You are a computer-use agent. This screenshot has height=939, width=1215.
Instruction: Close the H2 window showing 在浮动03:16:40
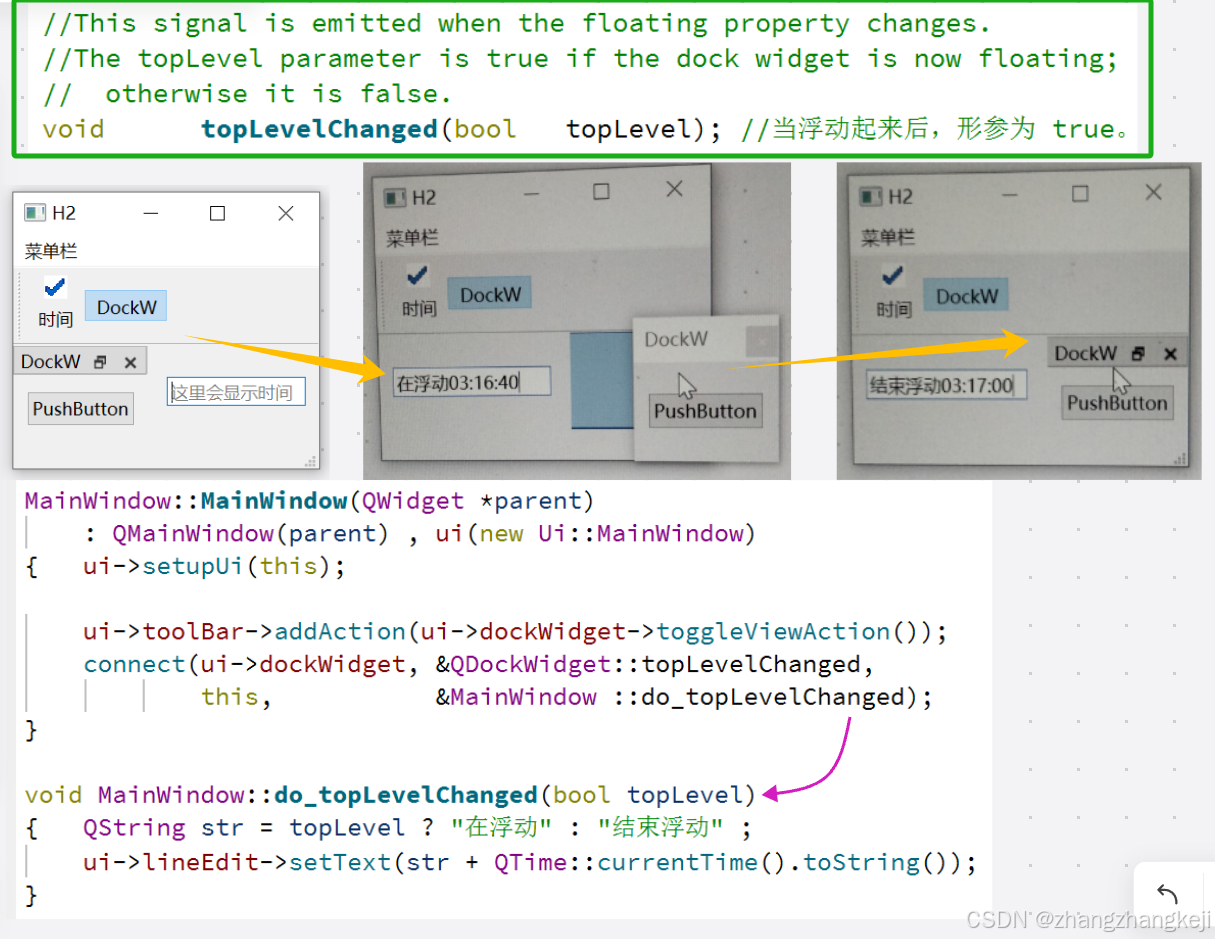(675, 189)
